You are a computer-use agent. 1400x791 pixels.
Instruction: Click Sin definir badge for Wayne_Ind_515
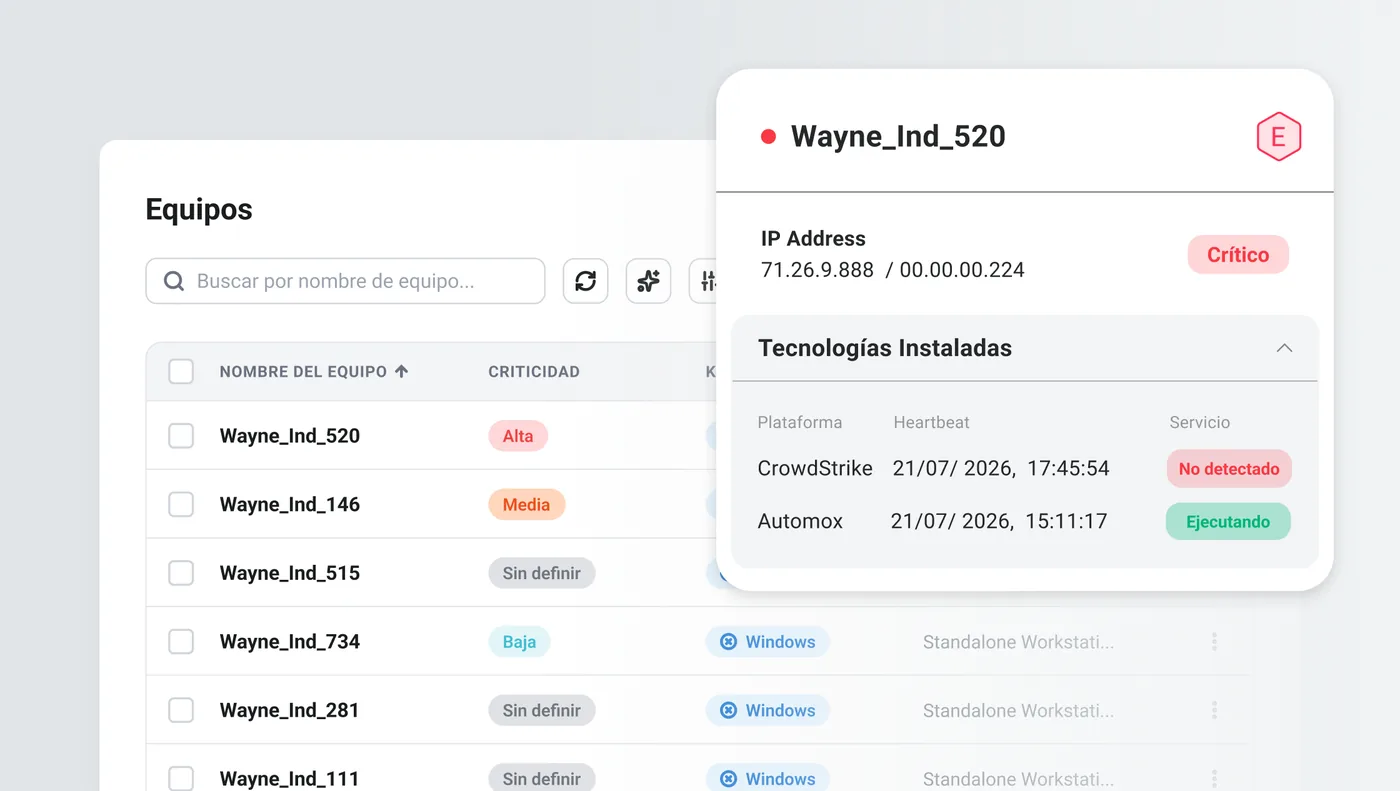(x=542, y=573)
